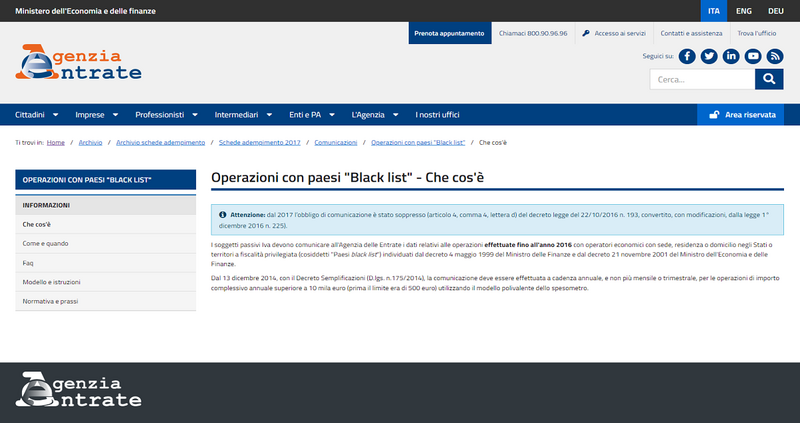Expand the Professionisti menu arrow
Screen dimensions: 800x423
pos(194,115)
